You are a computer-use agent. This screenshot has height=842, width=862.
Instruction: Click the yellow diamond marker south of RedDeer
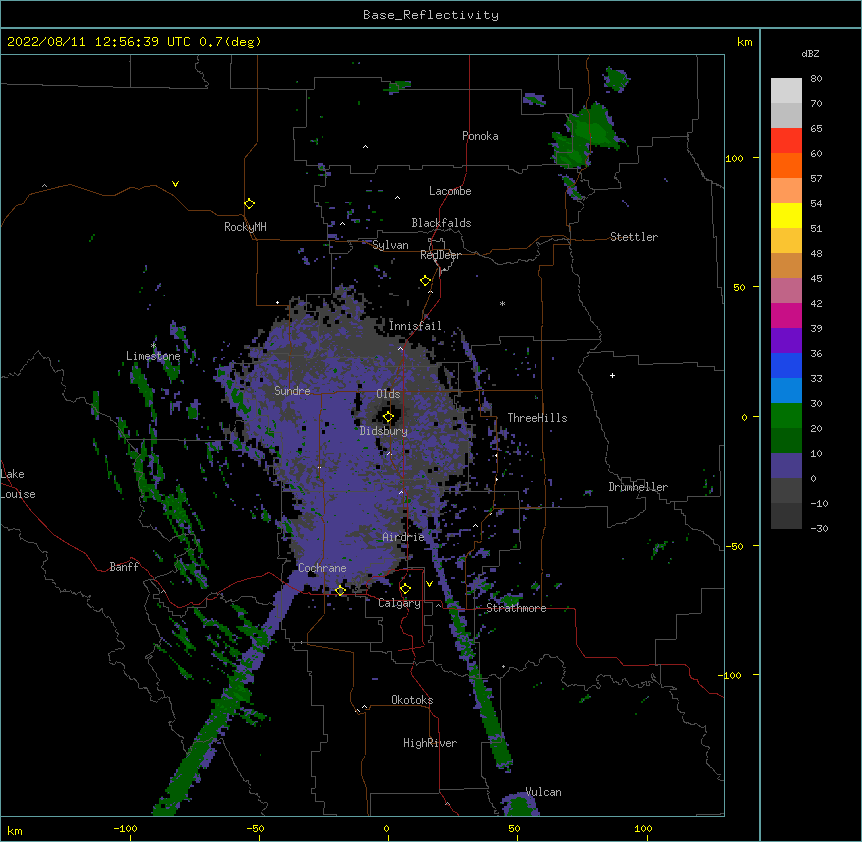pyautogui.click(x=426, y=281)
